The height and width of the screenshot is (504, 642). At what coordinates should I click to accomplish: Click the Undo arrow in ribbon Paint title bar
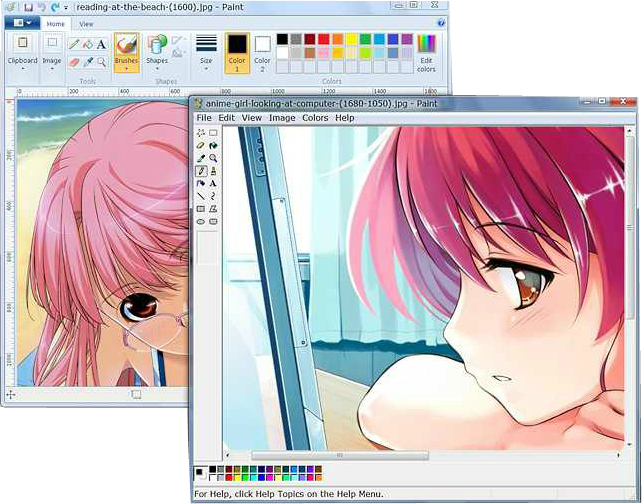pyautogui.click(x=41, y=7)
